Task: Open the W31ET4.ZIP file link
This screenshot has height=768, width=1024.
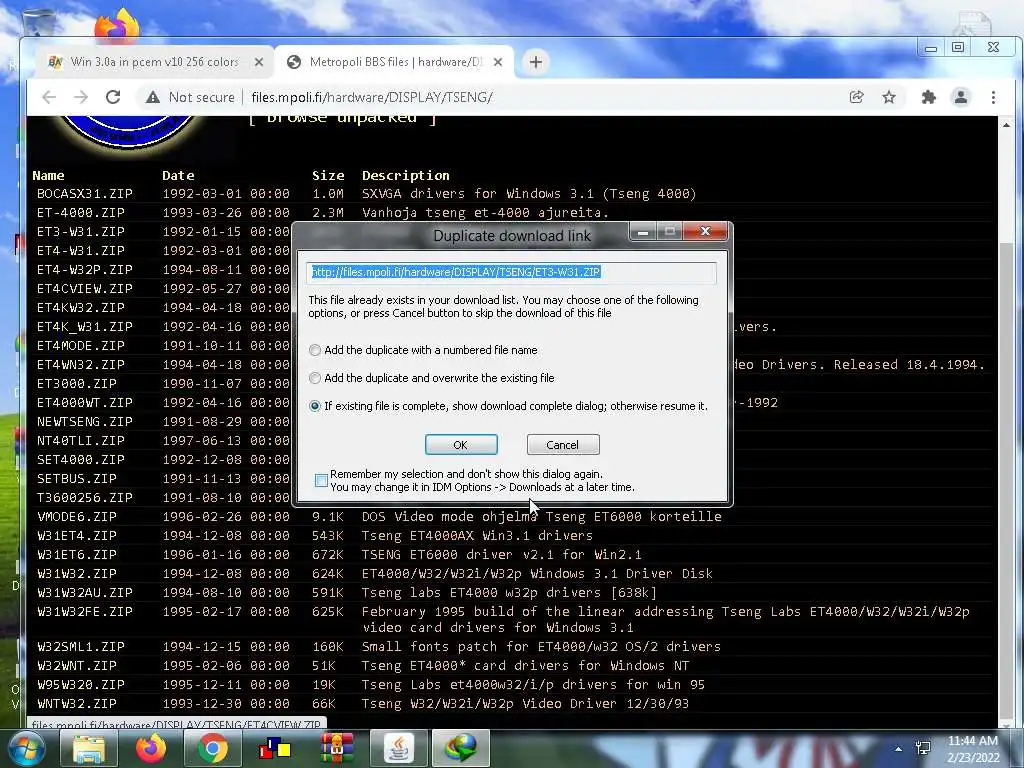Action: (x=77, y=536)
